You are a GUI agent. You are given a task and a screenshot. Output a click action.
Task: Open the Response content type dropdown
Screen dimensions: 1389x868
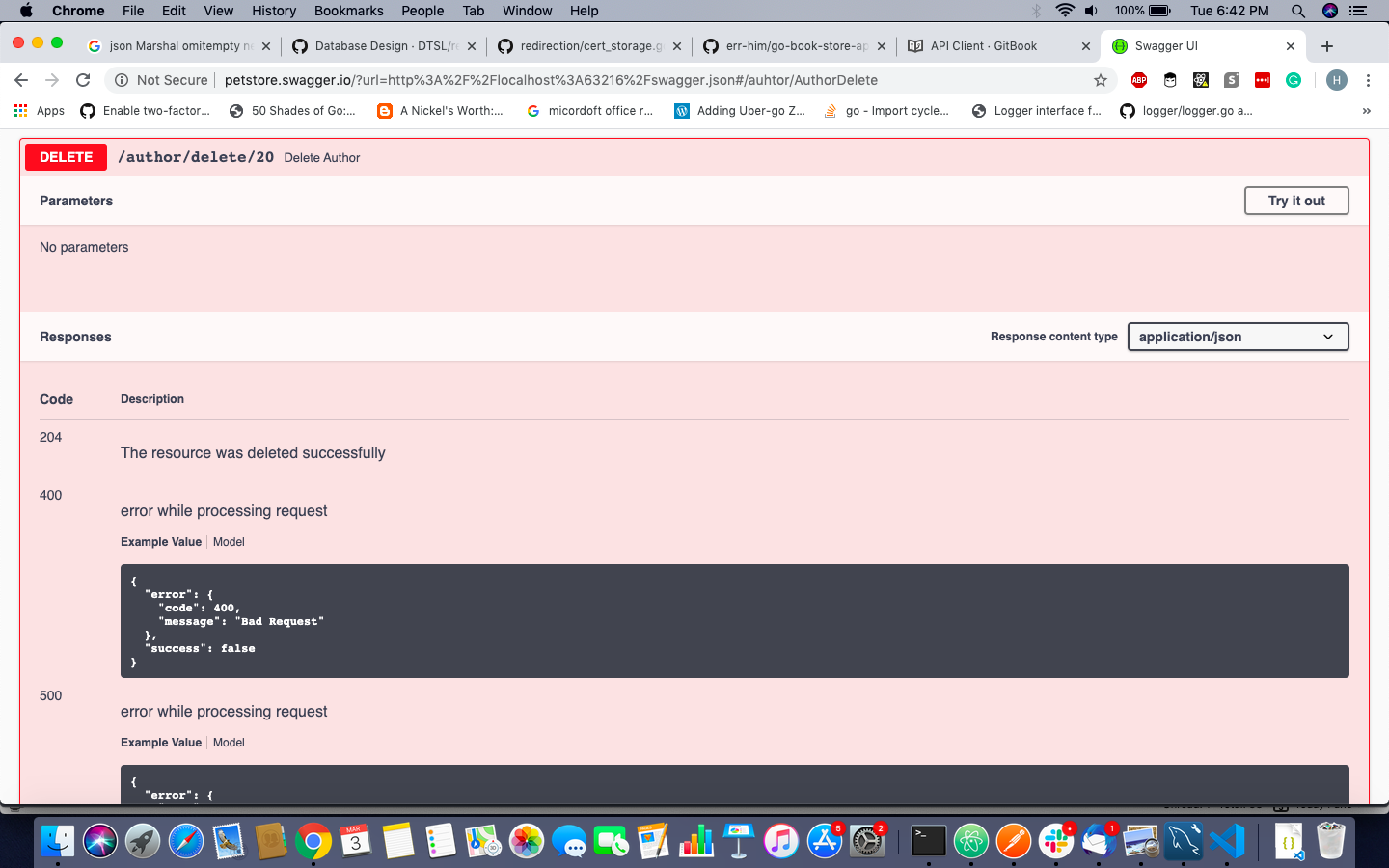1238,337
